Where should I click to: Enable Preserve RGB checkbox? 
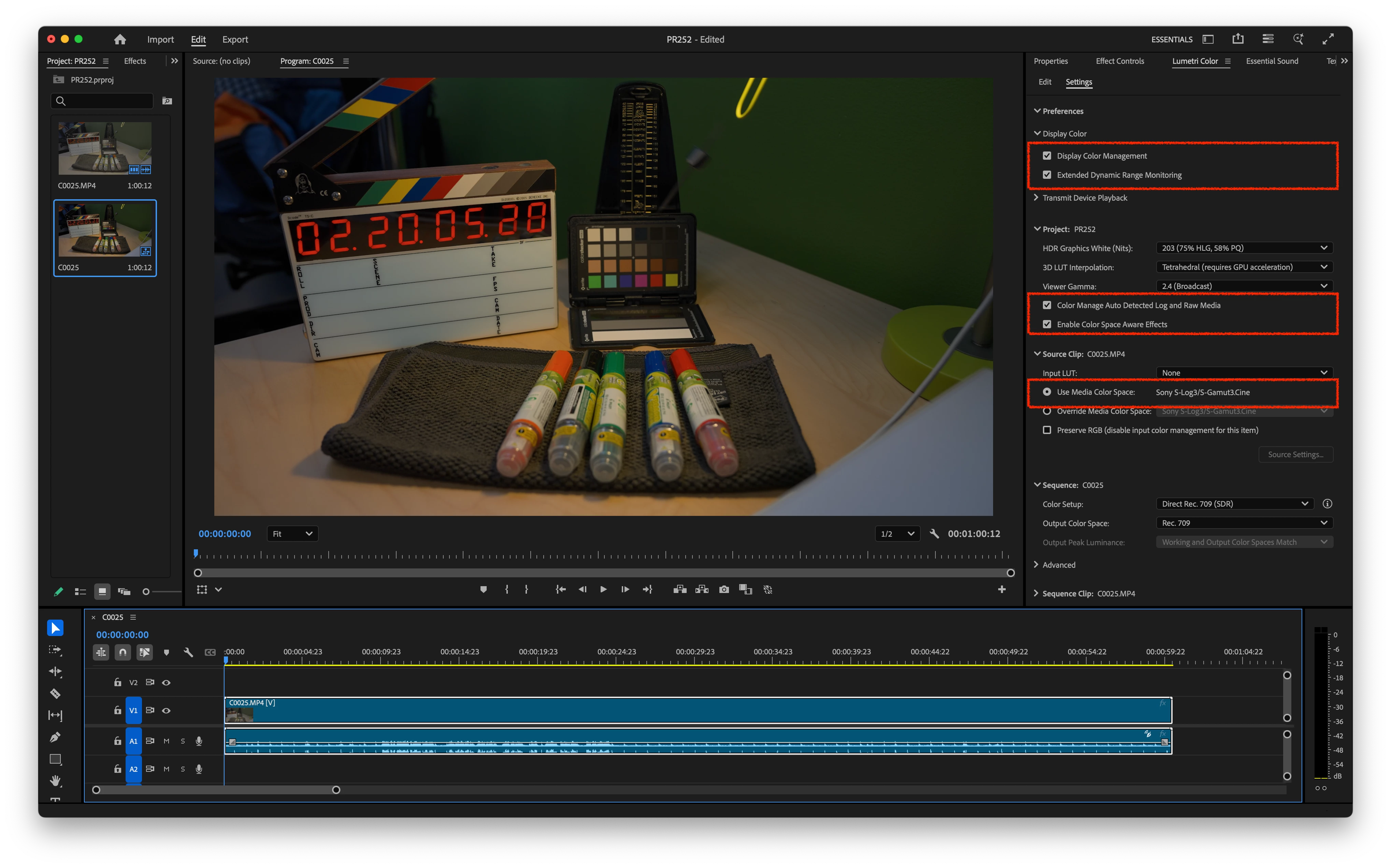pyautogui.click(x=1047, y=430)
